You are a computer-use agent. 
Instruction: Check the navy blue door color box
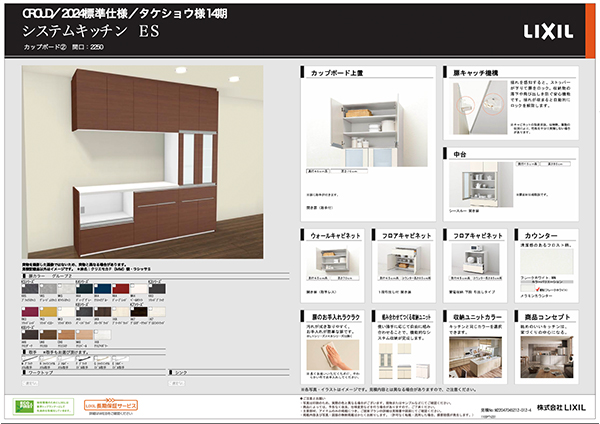click(x=96, y=285)
